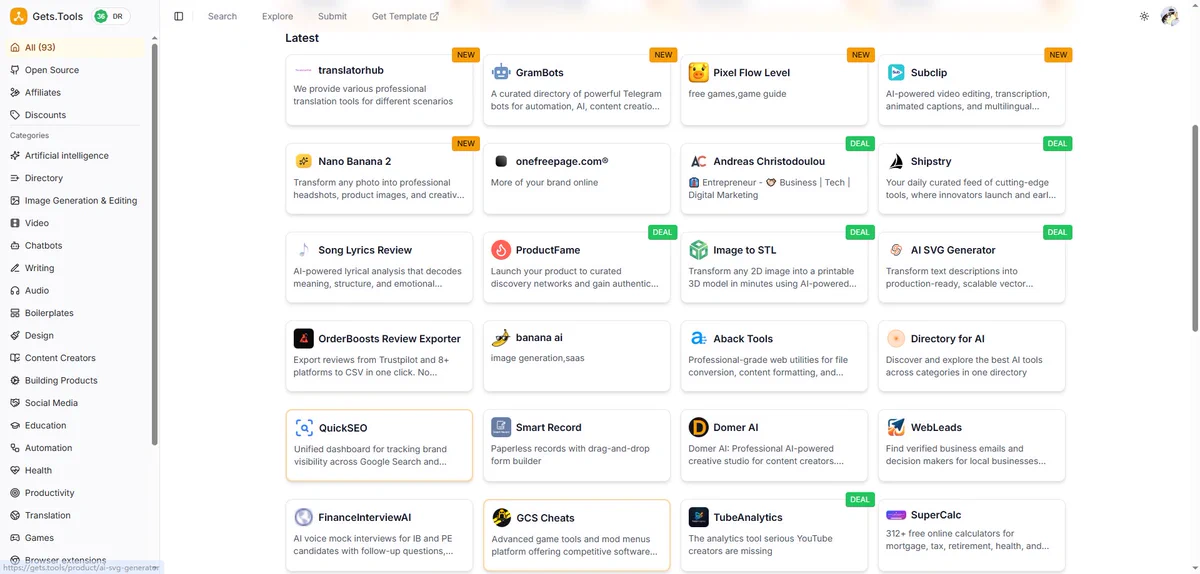
Task: Open the Explore nav item
Action: click(277, 16)
